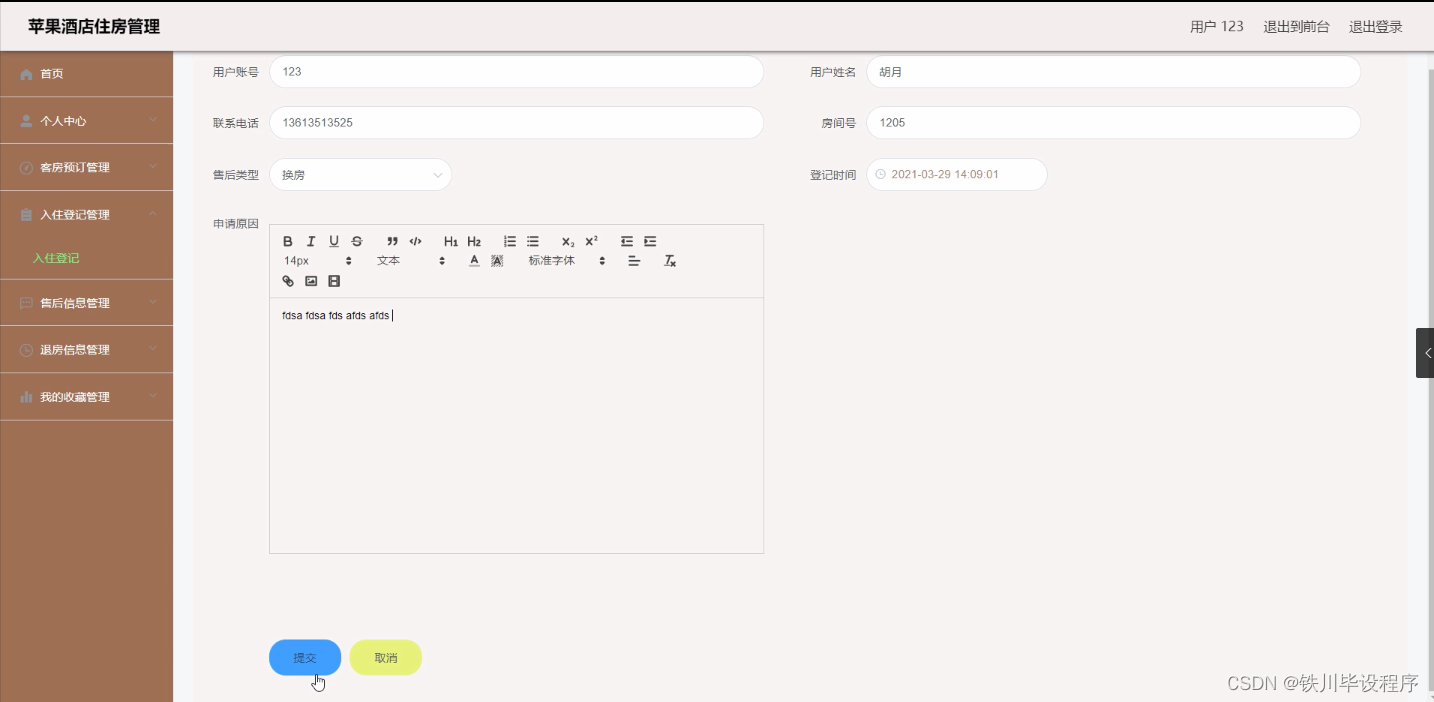Apply superscript formatting

coord(592,241)
